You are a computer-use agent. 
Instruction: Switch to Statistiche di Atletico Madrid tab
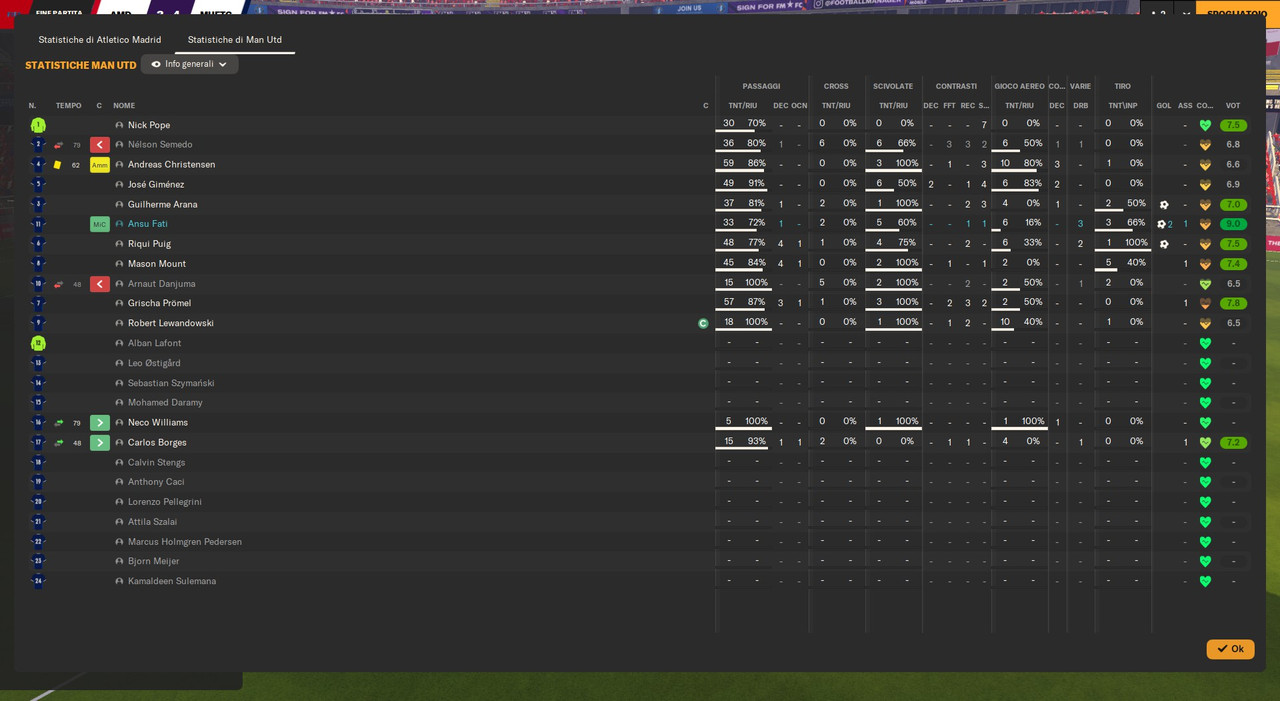(x=100, y=40)
